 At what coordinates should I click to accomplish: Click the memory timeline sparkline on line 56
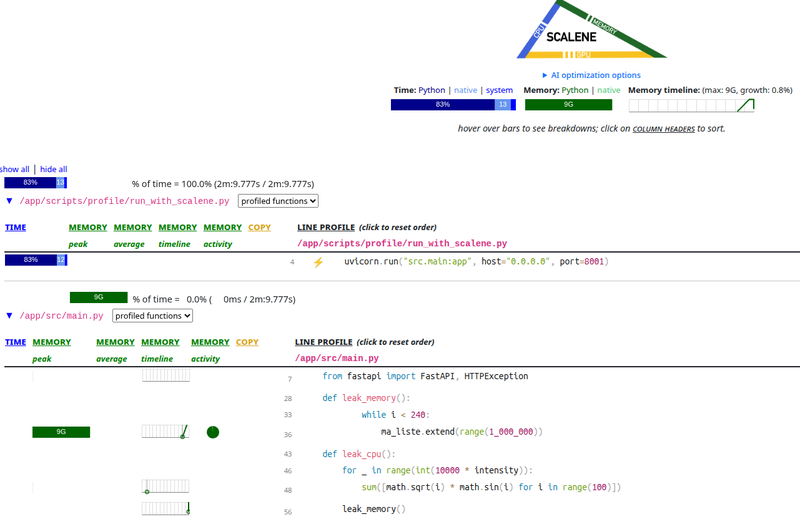tap(166, 508)
